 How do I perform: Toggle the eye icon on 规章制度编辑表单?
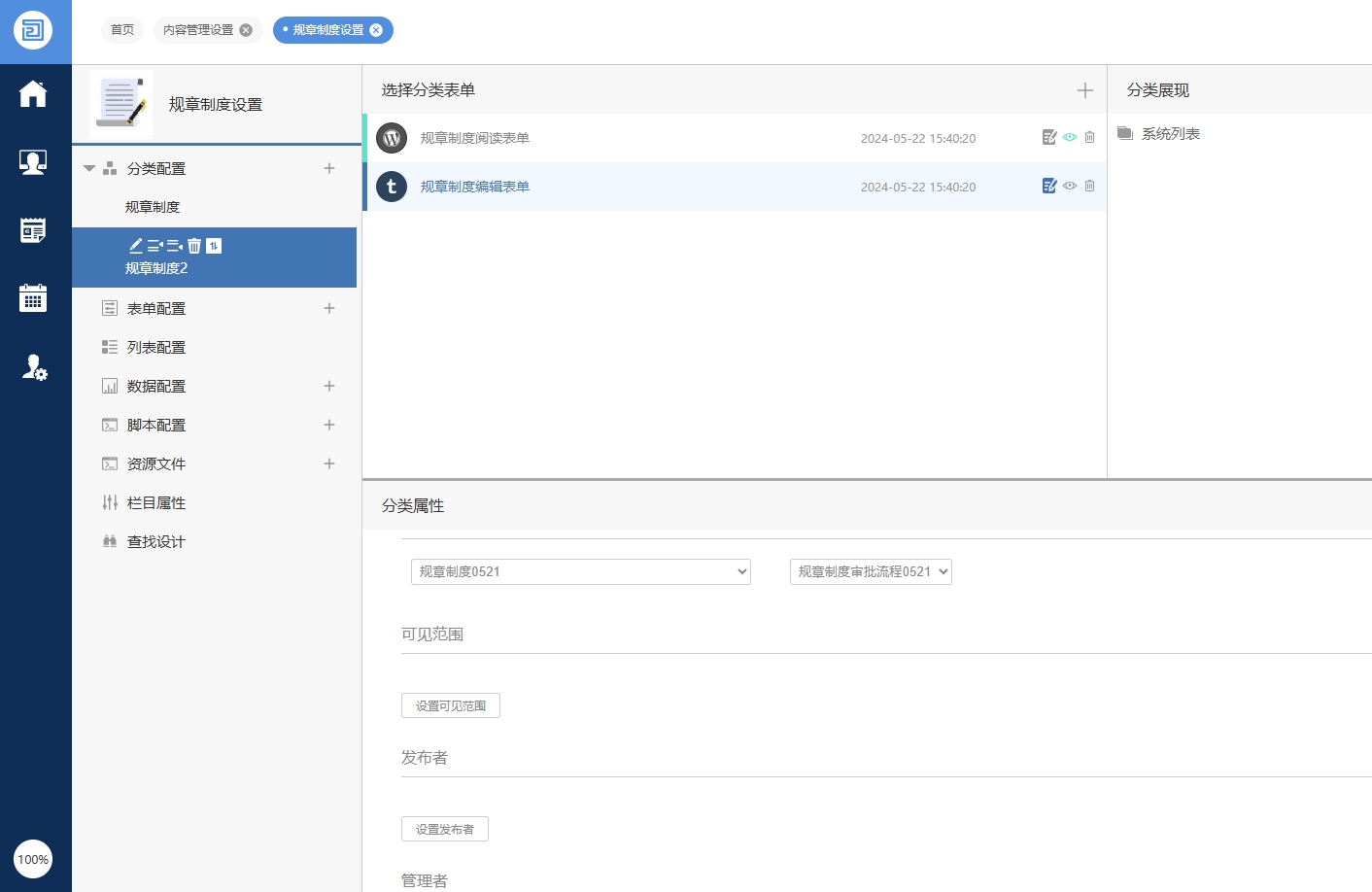coord(1070,186)
